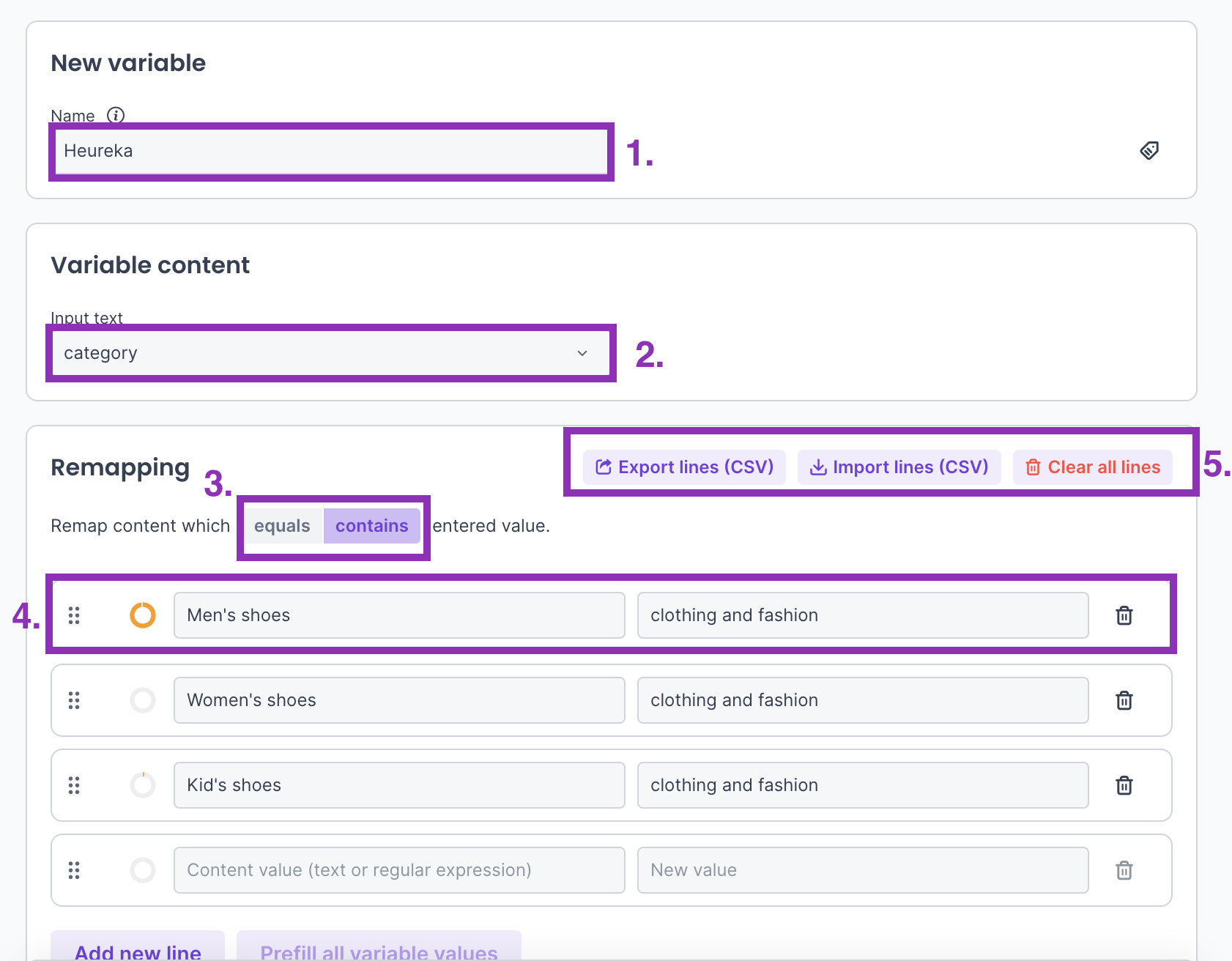Click Prefill all variable values button

379,949
